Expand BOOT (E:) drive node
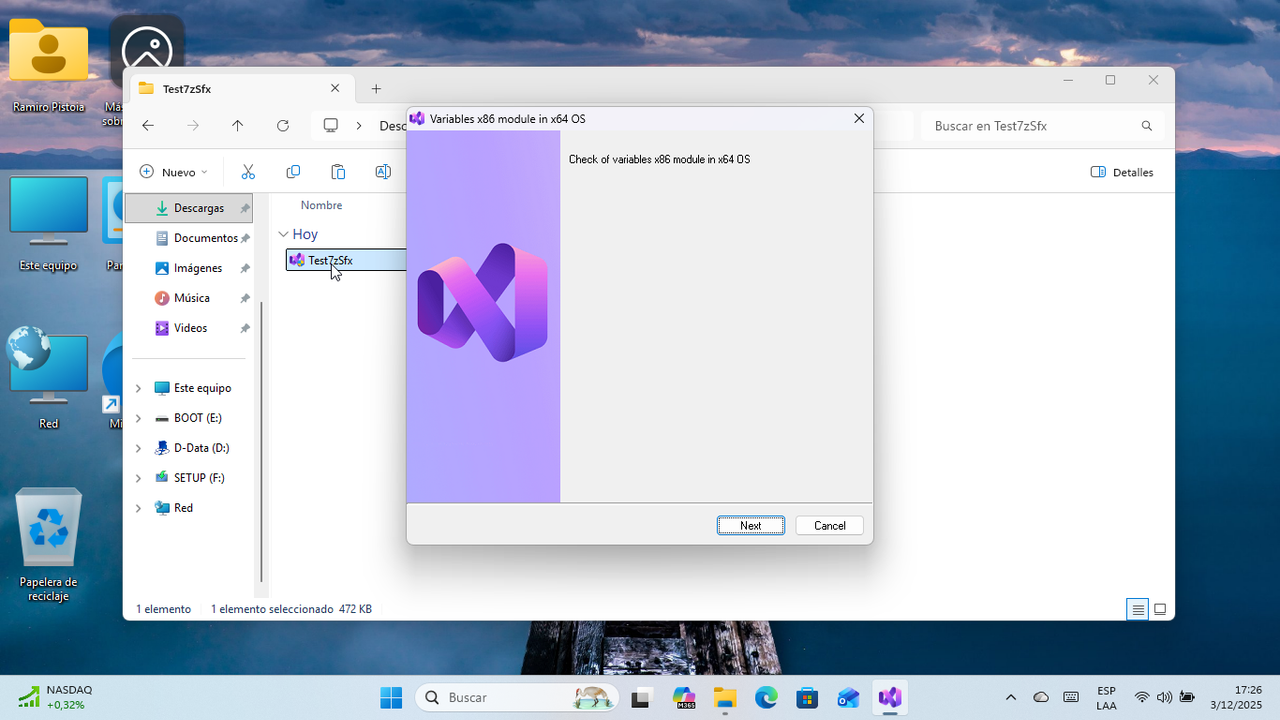This screenshot has width=1280, height=720. pyautogui.click(x=138, y=418)
